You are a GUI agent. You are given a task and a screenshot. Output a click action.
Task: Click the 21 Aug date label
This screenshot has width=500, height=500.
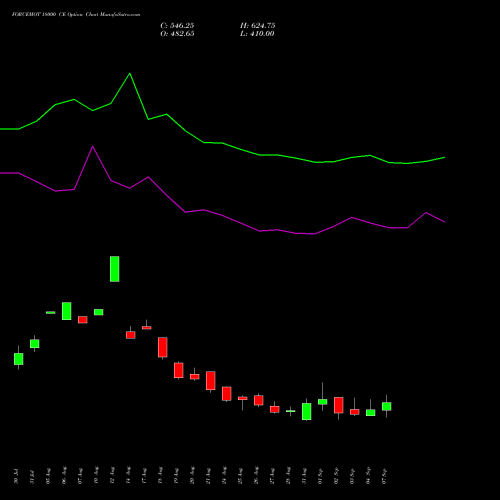208,476
